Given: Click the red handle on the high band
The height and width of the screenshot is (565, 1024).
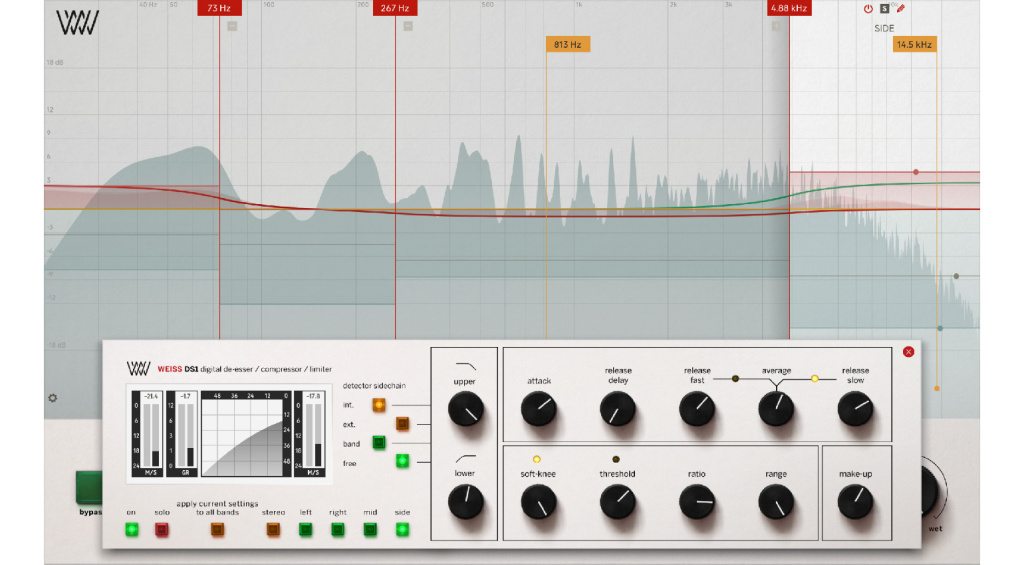Looking at the screenshot, I should (x=916, y=172).
